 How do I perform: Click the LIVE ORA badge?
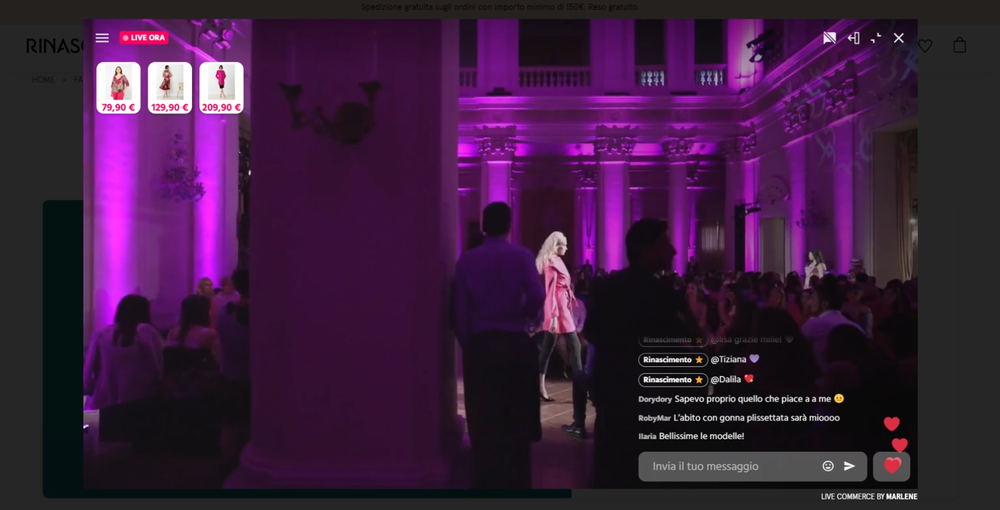[x=144, y=38]
